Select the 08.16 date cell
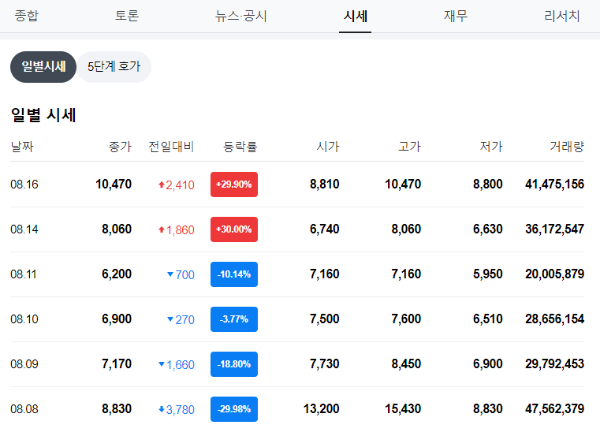Viewport: 600px width, 429px height. 24,184
